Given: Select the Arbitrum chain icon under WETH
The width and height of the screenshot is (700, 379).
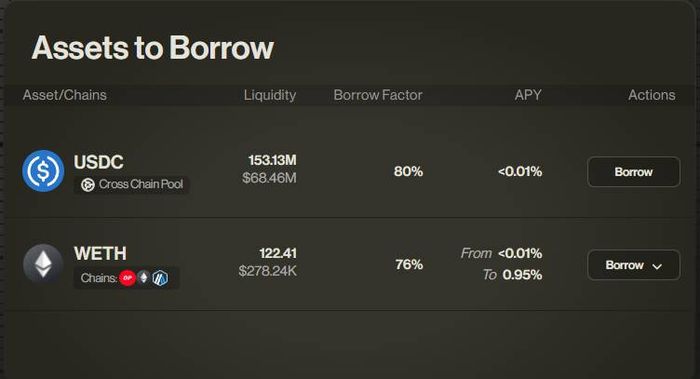Looking at the screenshot, I should (160, 278).
